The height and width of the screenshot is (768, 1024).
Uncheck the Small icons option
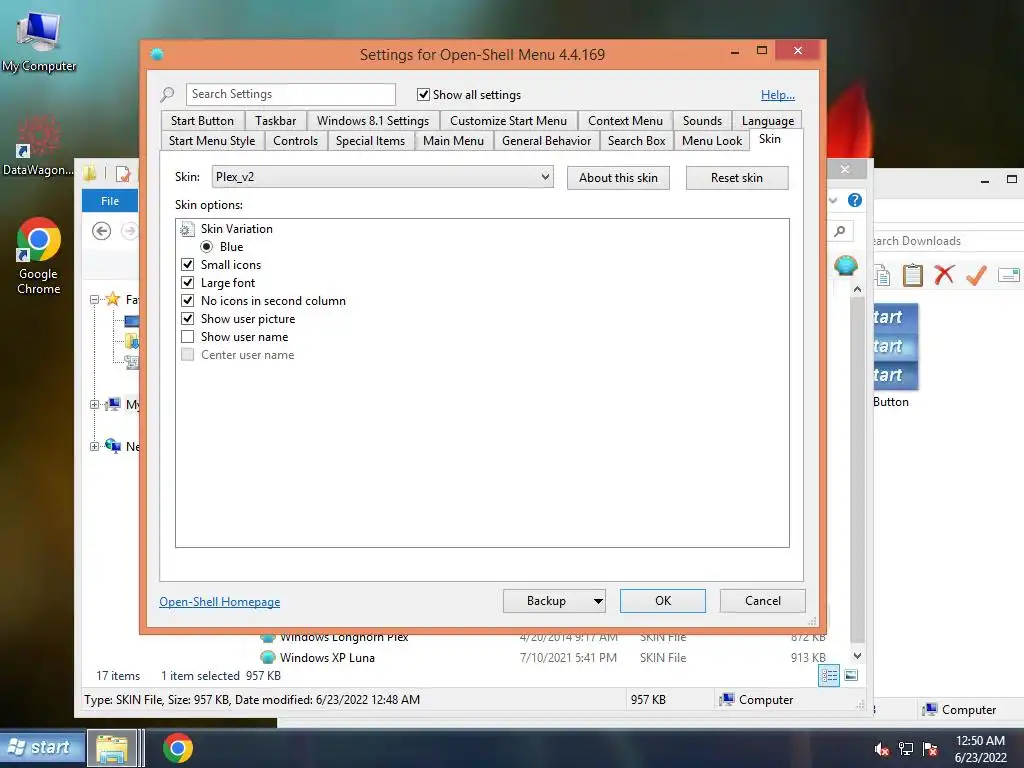pos(187,265)
